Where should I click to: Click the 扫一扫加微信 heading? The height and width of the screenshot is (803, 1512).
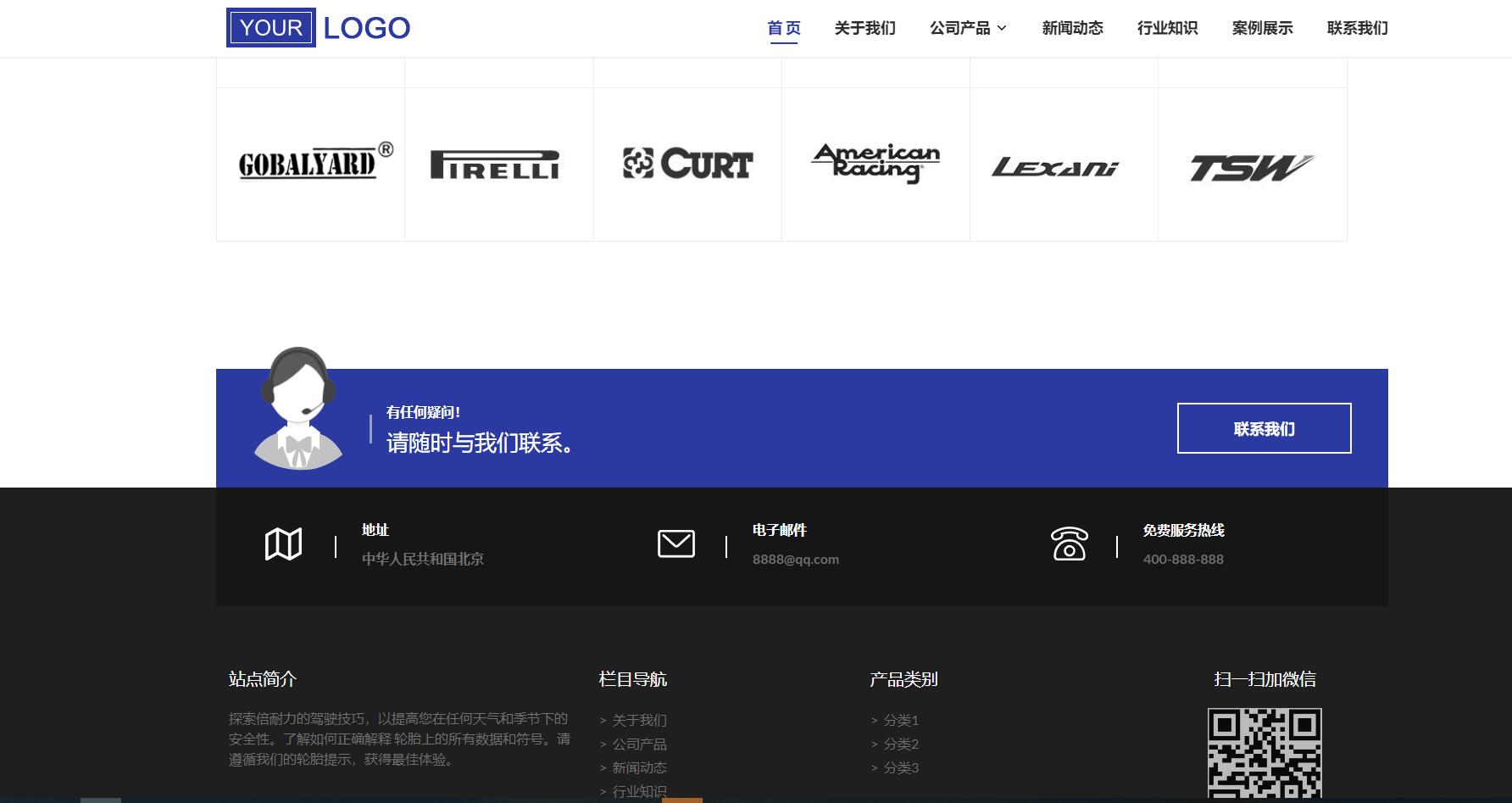[x=1265, y=679]
